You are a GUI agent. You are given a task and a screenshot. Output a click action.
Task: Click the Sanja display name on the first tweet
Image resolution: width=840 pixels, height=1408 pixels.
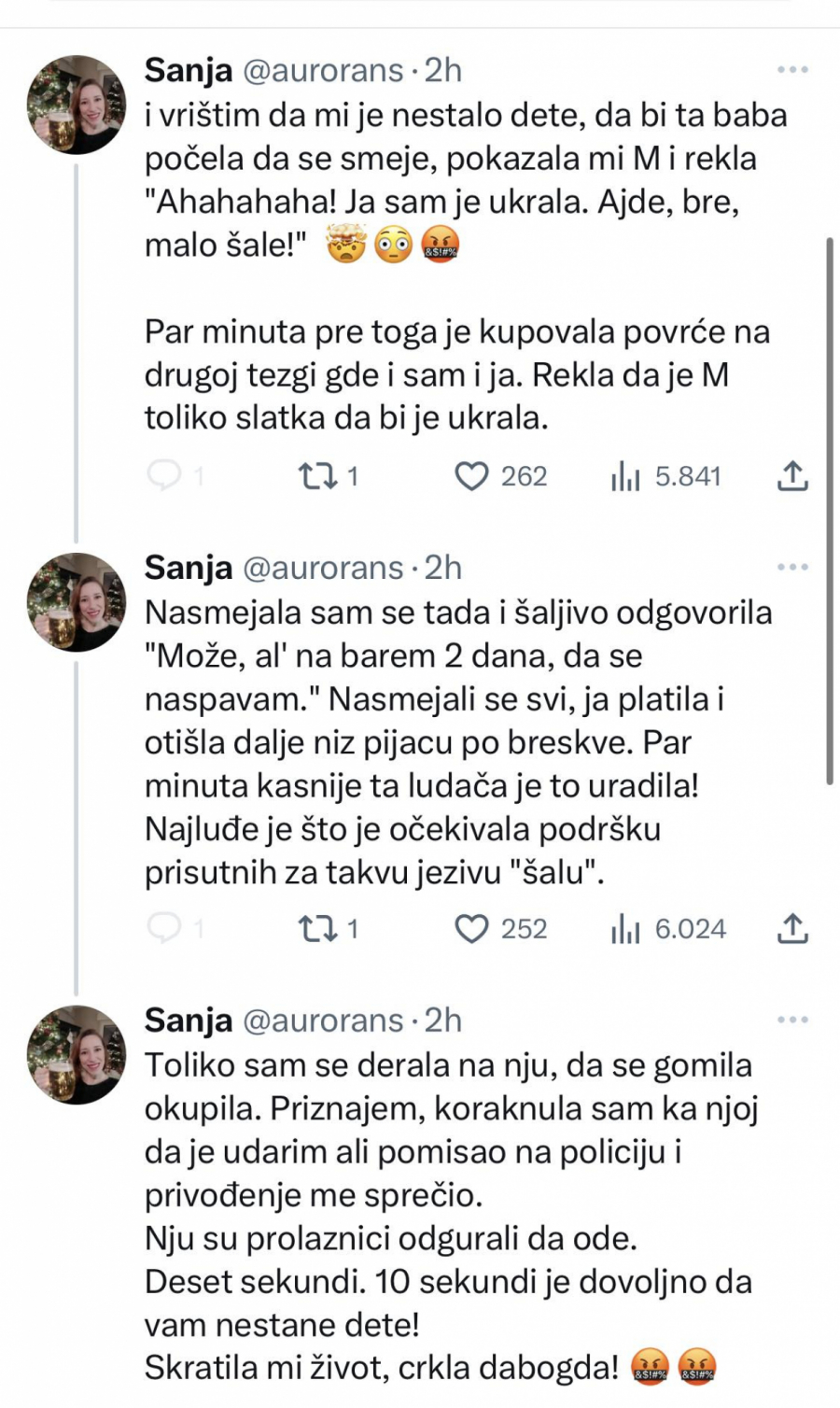click(x=189, y=69)
